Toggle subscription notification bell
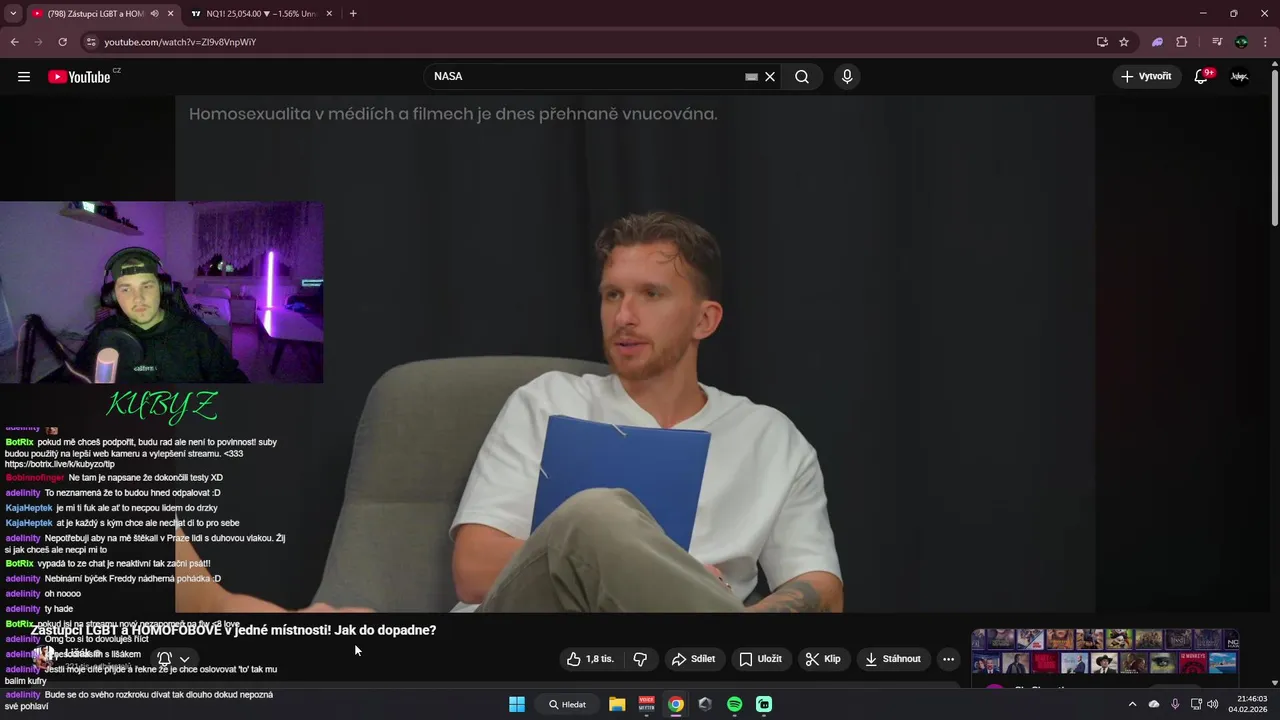This screenshot has width=1280, height=720. pyautogui.click(x=165, y=659)
